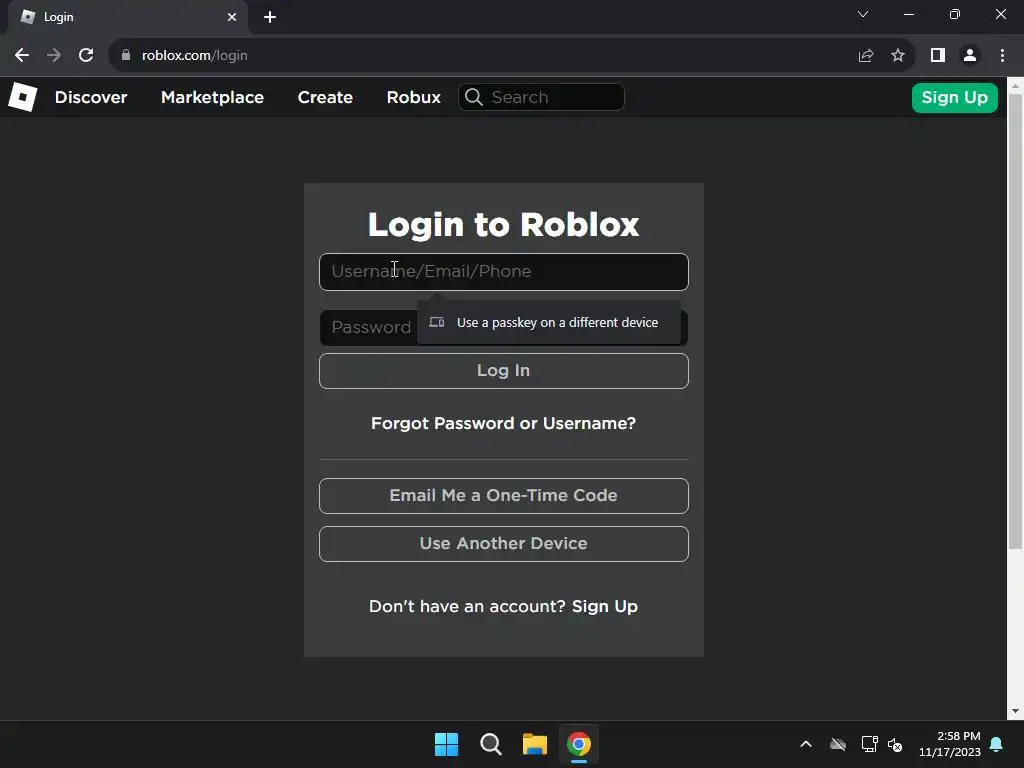Open the Robux nav item

click(x=413, y=97)
